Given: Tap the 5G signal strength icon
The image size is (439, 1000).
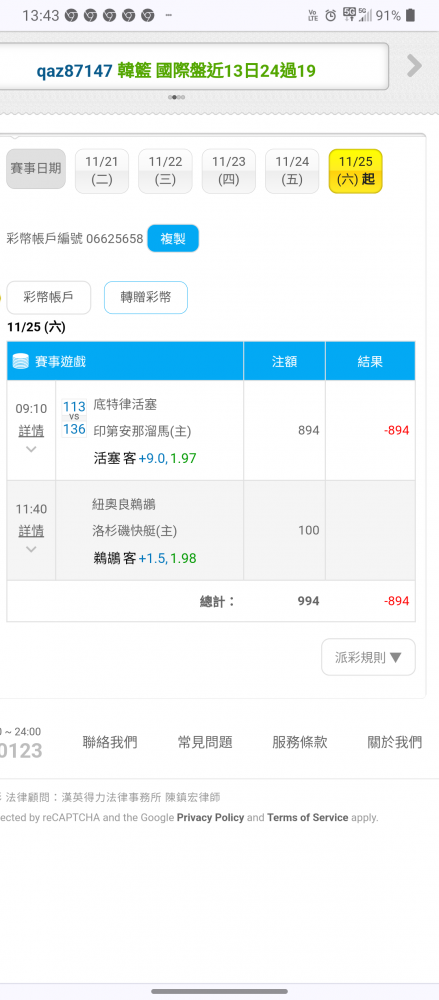Looking at the screenshot, I should tap(365, 15).
